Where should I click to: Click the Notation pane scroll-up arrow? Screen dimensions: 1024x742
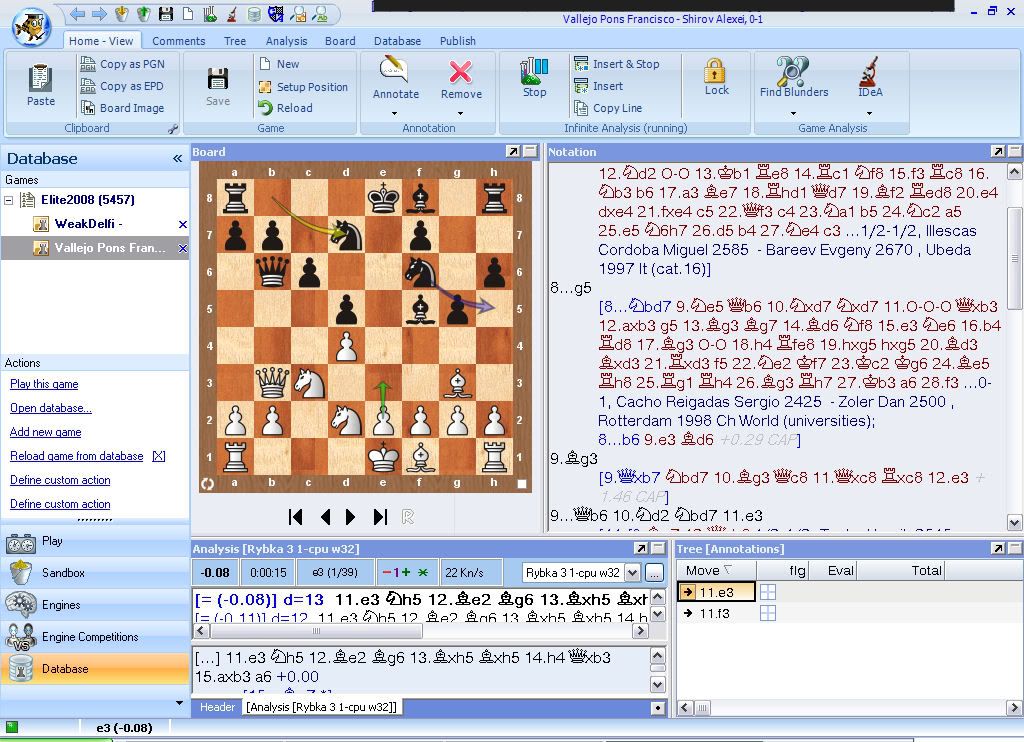pos(1014,172)
